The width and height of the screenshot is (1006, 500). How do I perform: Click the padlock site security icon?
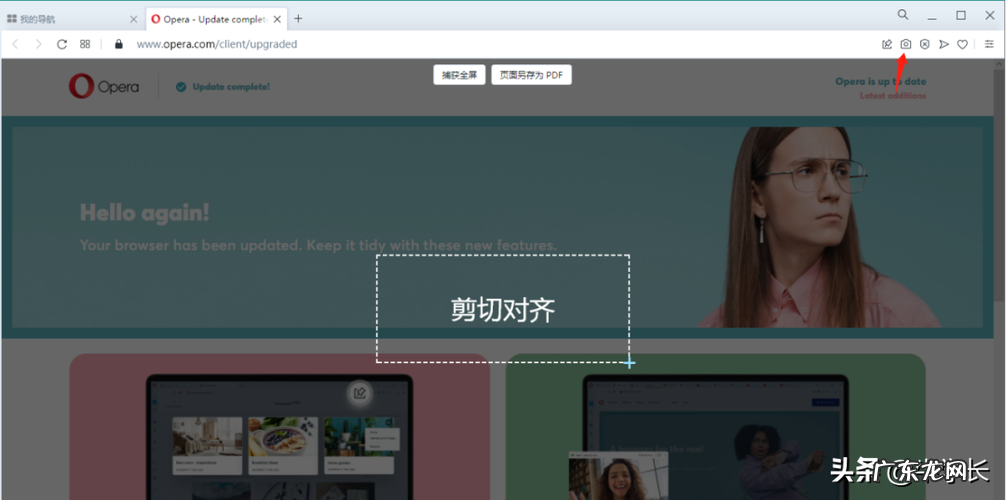118,44
